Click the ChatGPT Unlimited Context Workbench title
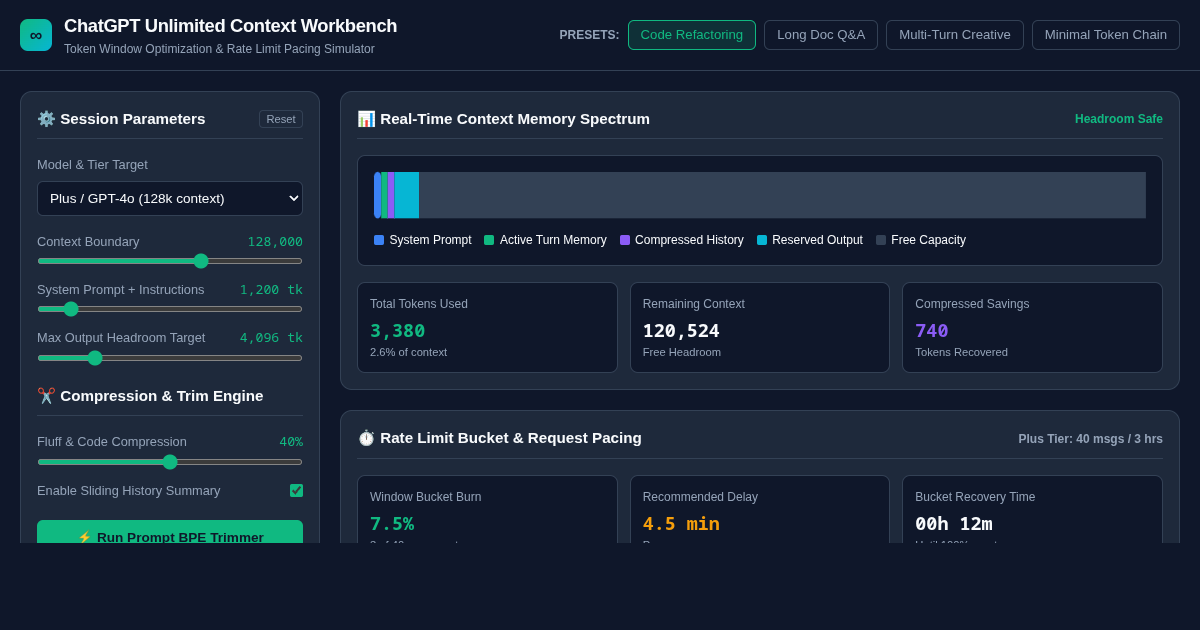 (x=230, y=26)
